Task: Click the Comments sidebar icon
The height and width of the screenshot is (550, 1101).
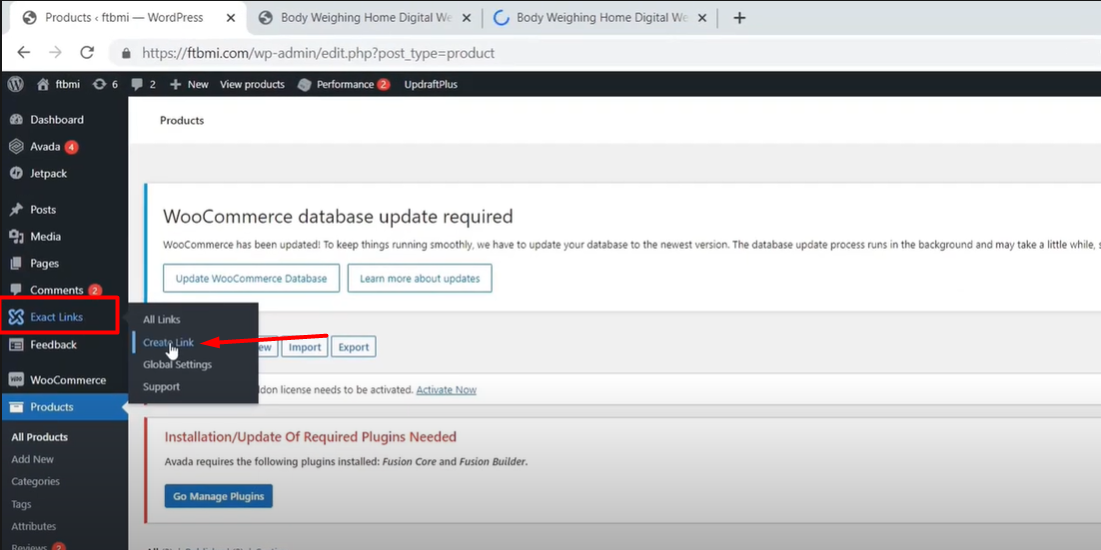Action: pos(17,290)
